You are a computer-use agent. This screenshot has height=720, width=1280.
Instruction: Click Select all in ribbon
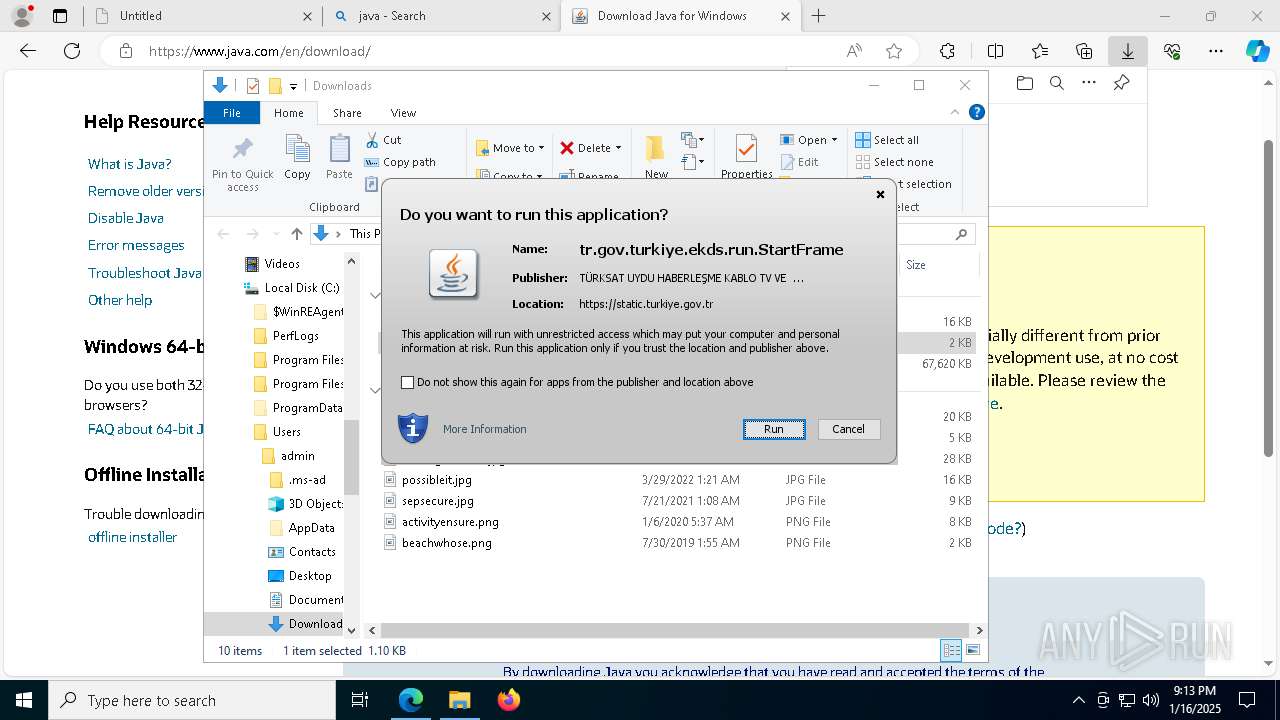pyautogui.click(x=887, y=140)
